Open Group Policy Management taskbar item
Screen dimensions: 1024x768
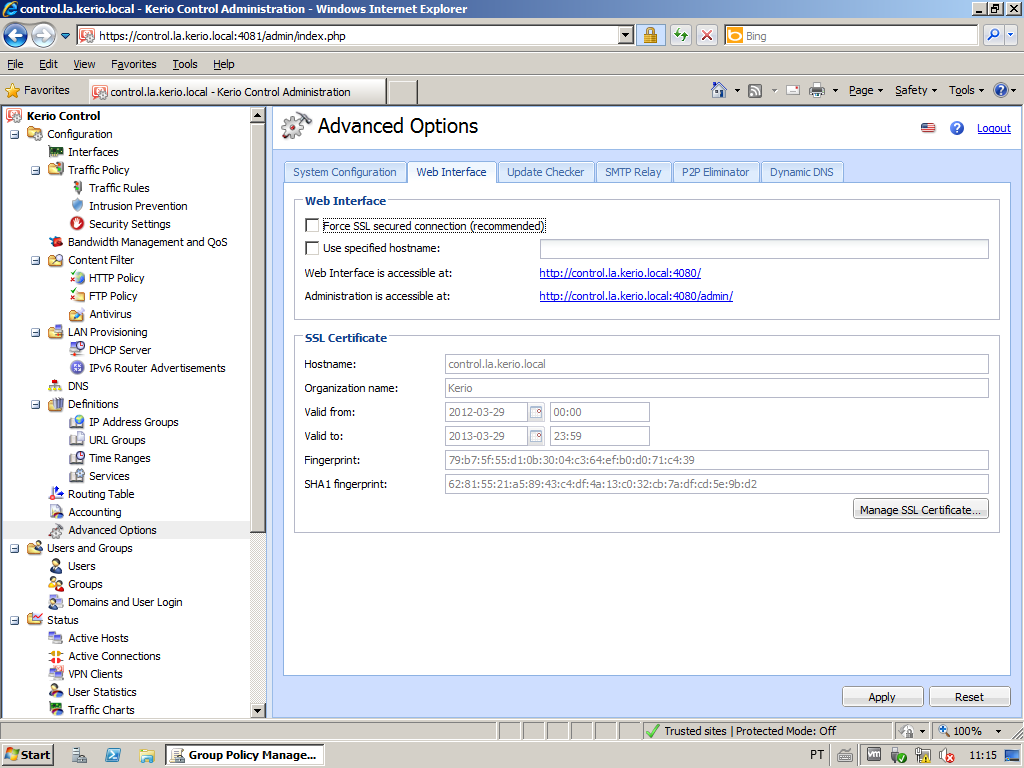click(x=244, y=755)
